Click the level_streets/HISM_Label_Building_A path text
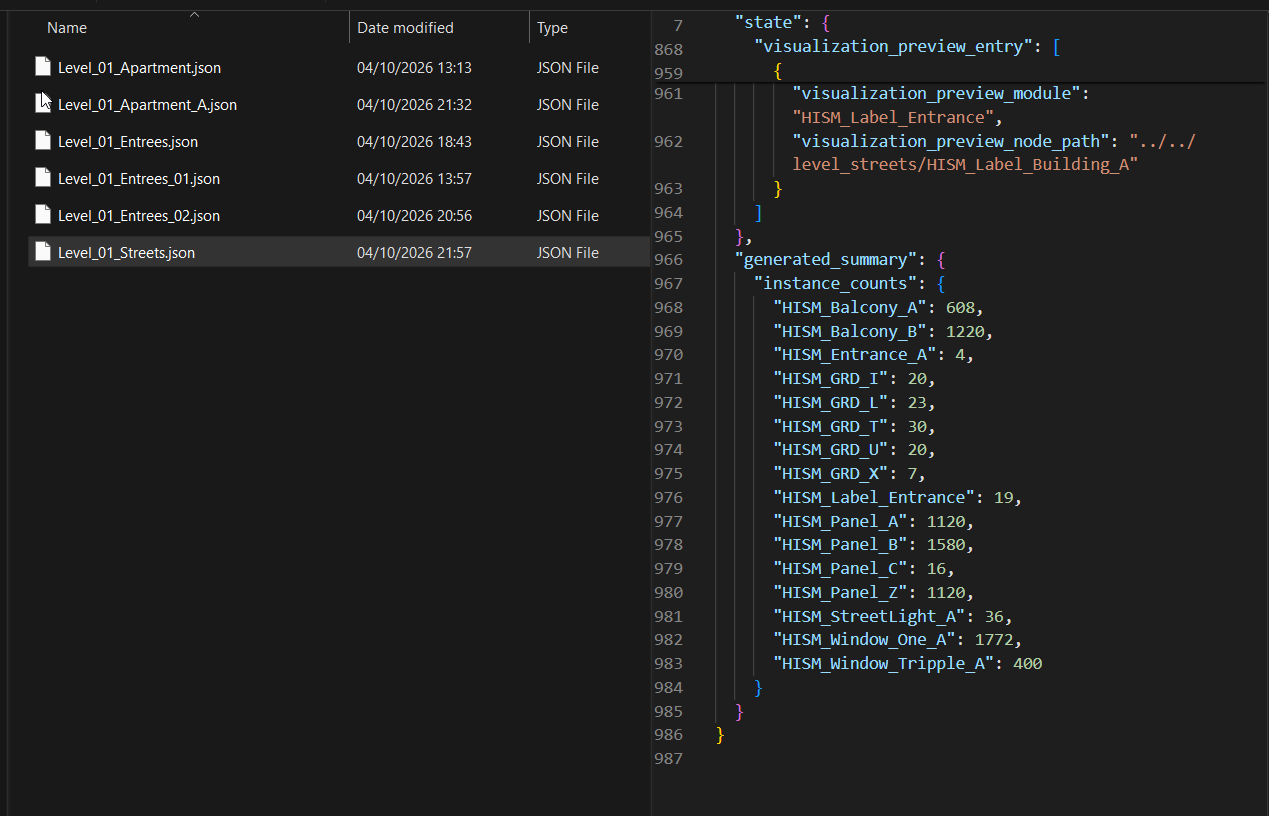Screen dimensions: 1269x816 point(966,165)
